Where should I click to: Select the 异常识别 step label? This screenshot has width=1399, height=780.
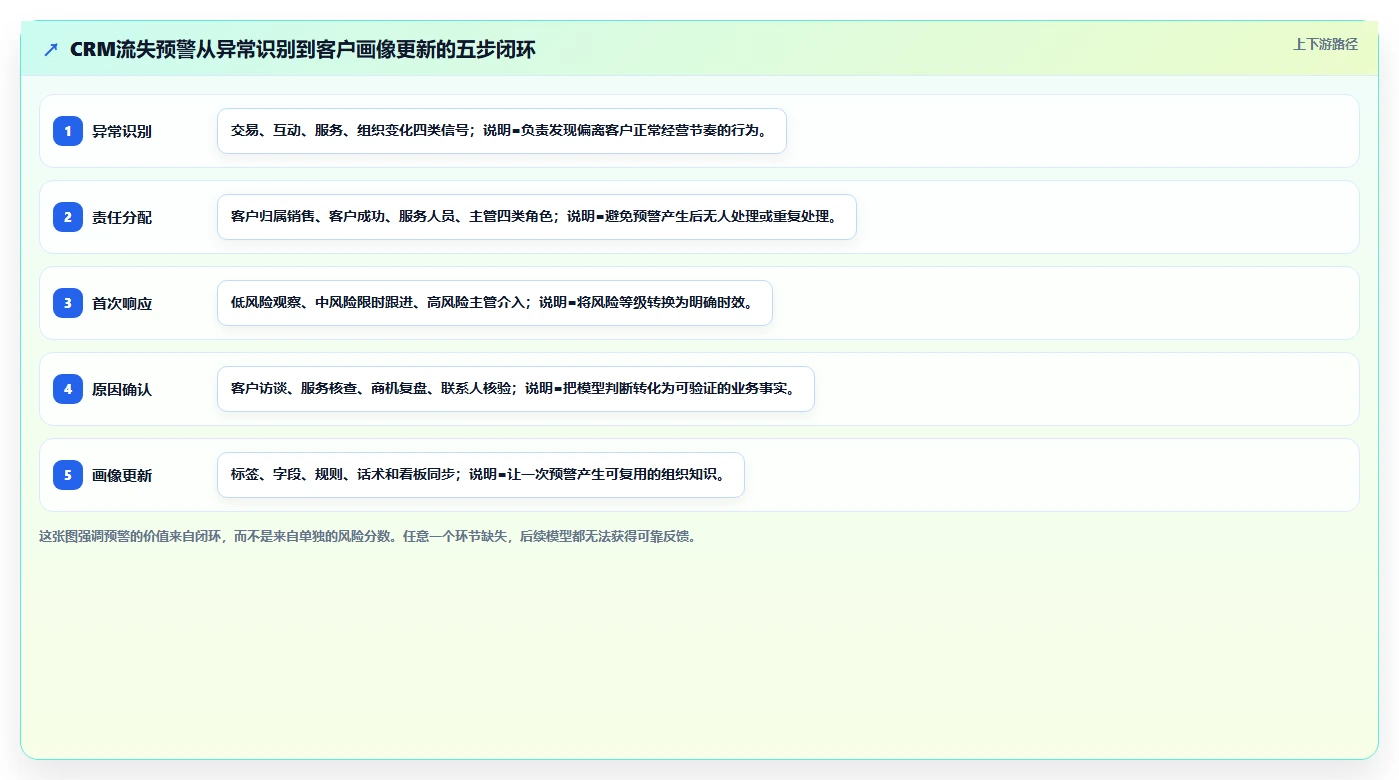(122, 131)
